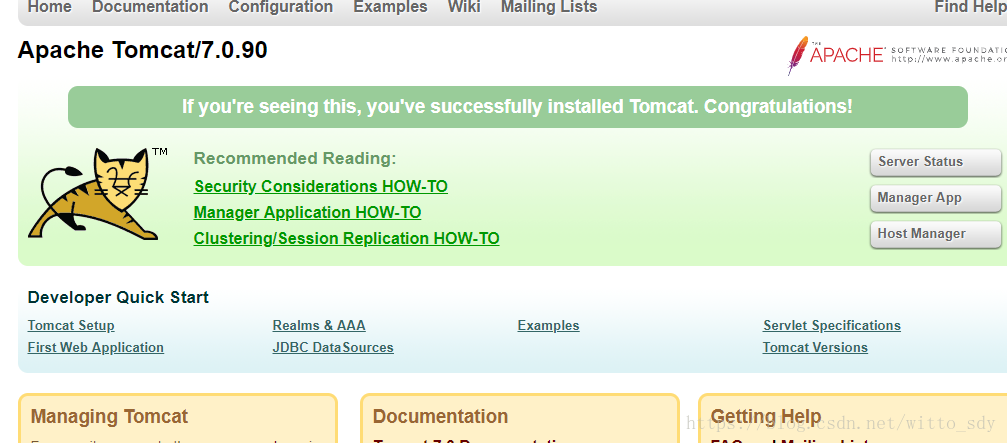Screen dimensions: 1007x443
Task: Click the Developer Quick Start heading
Action: pos(118,297)
